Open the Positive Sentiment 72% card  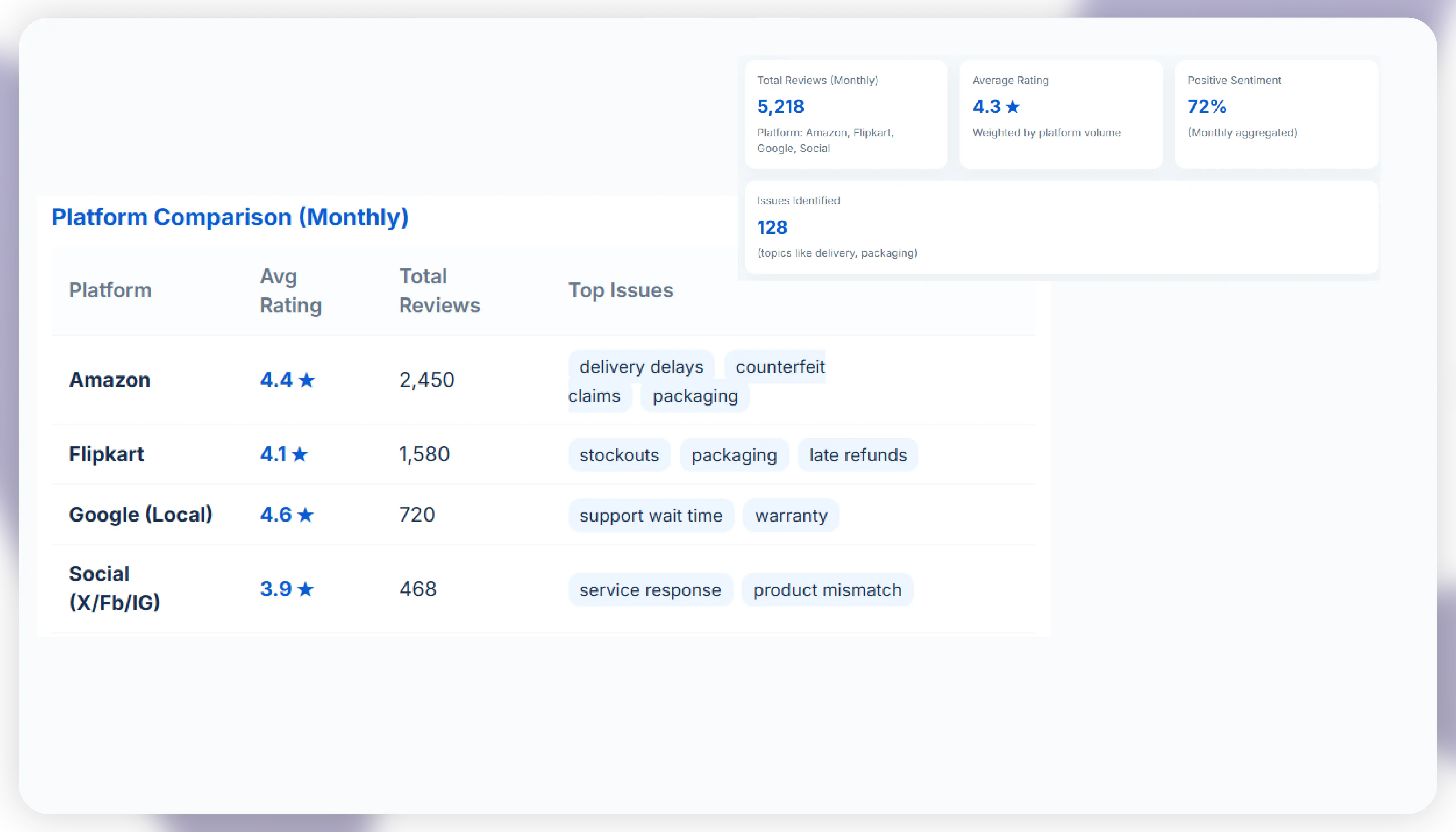coord(1276,114)
